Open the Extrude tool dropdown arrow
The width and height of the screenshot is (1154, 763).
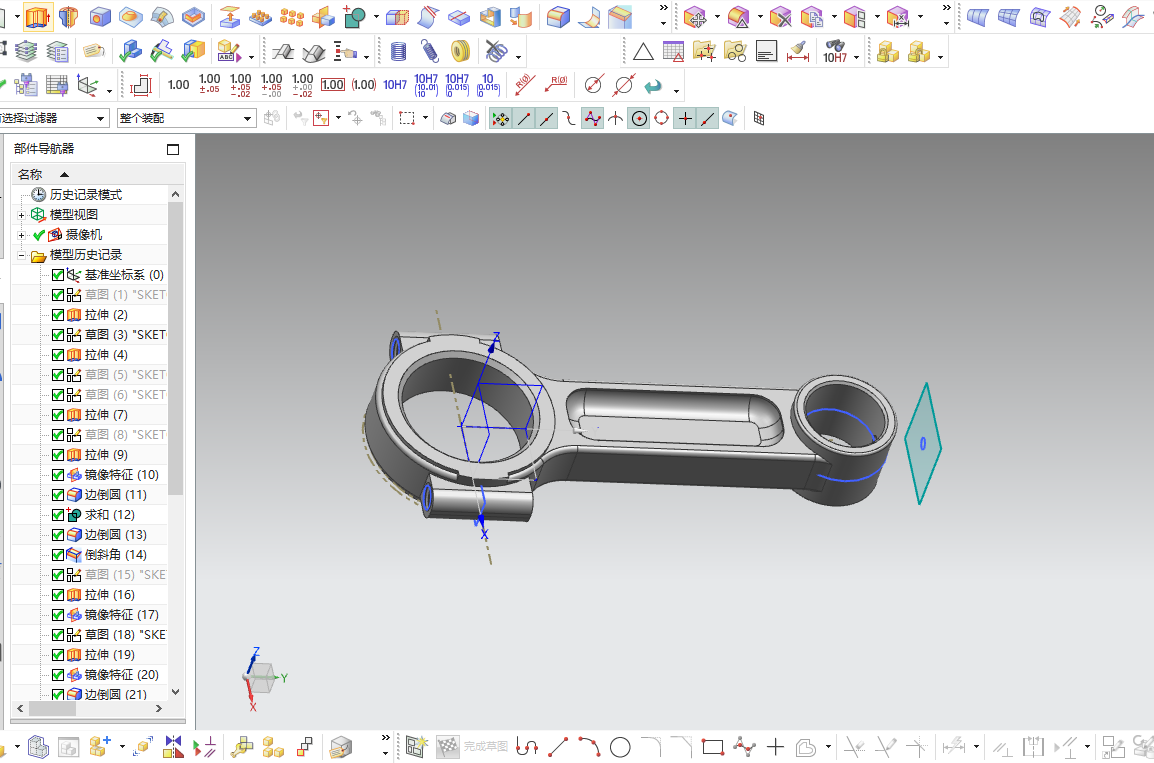pyautogui.click(x=17, y=16)
